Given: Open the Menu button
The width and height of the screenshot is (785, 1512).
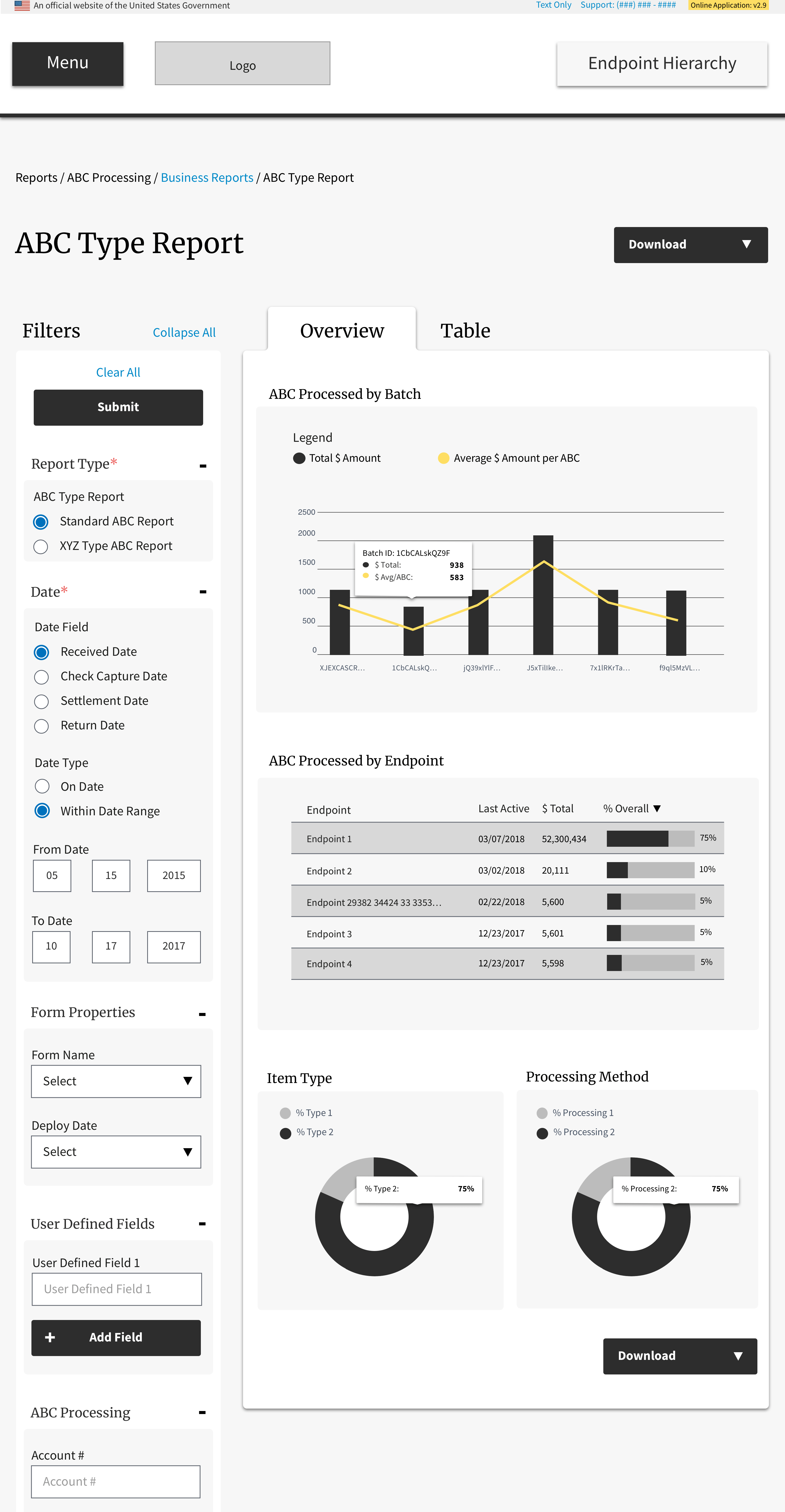Looking at the screenshot, I should 67,63.
